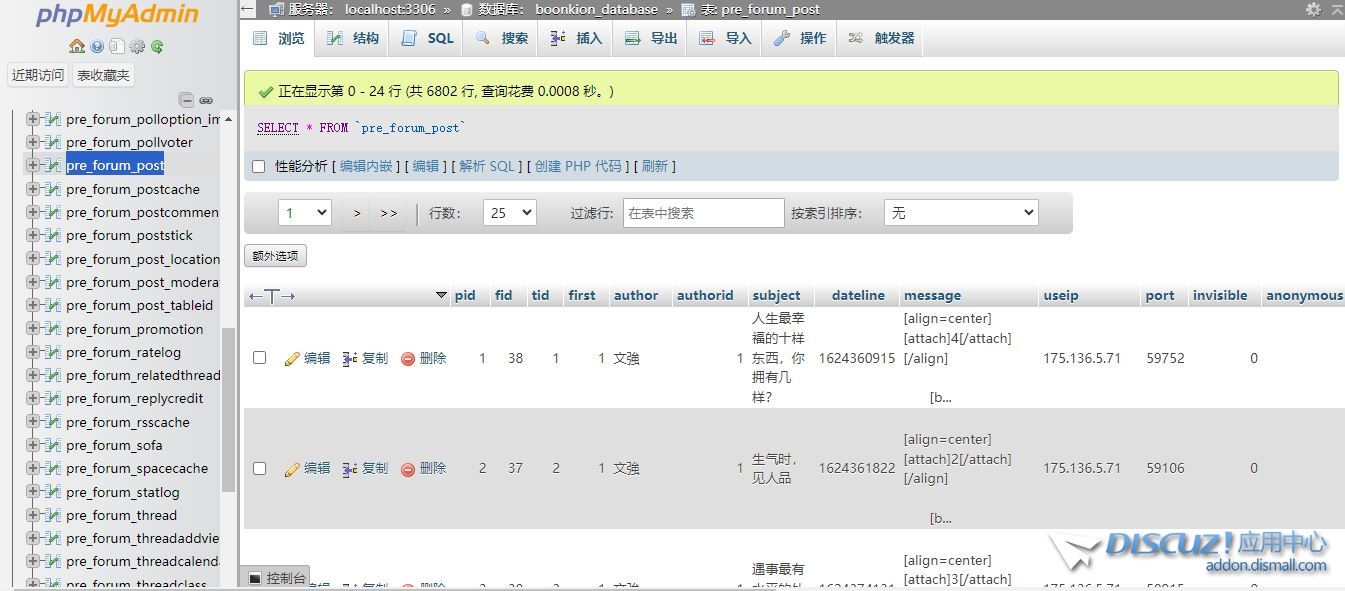This screenshot has width=1345, height=591.
Task: Open navigation panel settings gear icon
Action: pos(137,46)
